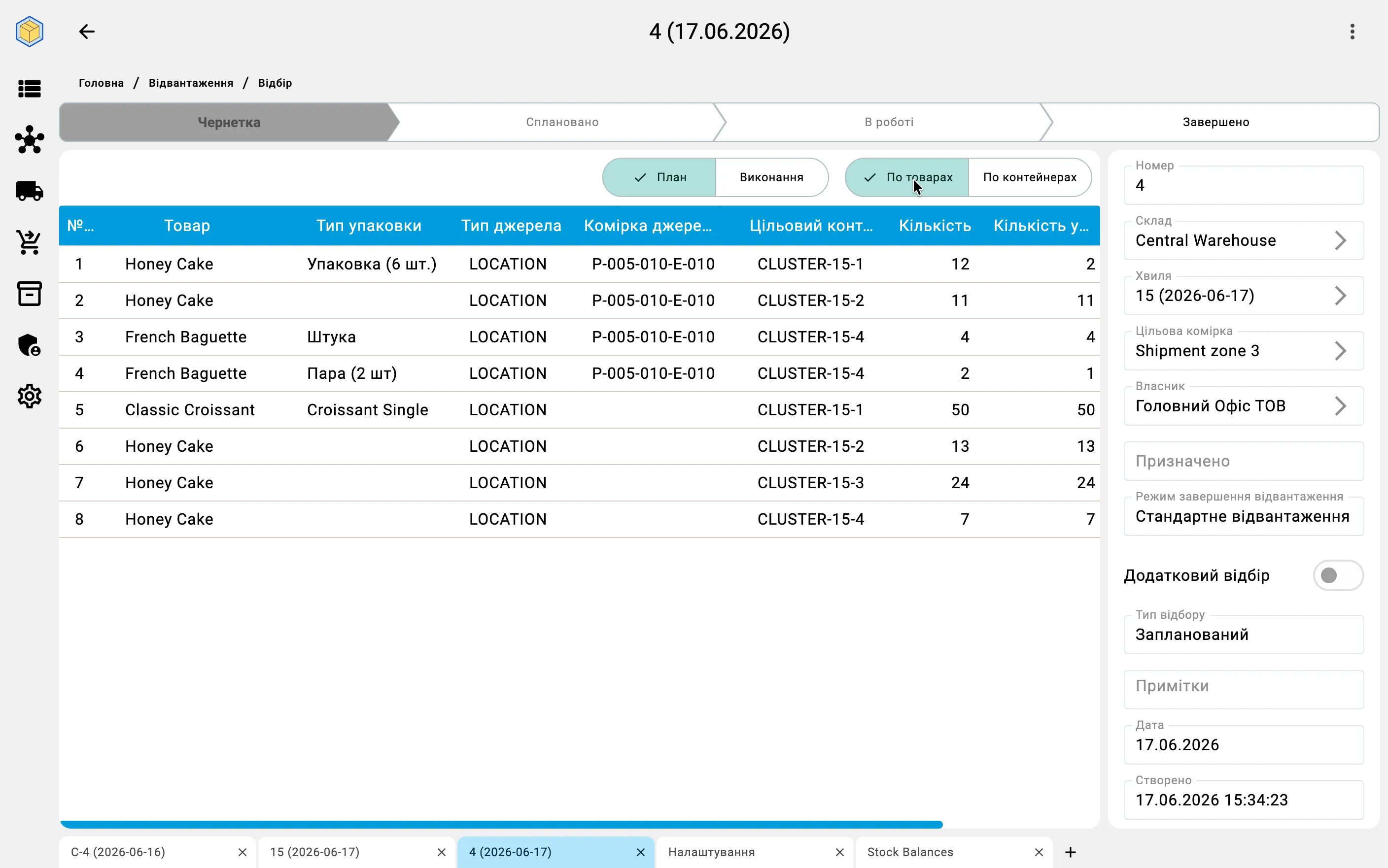This screenshot has width=1388, height=868.
Task: Expand the Власник field chevron
Action: click(x=1340, y=406)
